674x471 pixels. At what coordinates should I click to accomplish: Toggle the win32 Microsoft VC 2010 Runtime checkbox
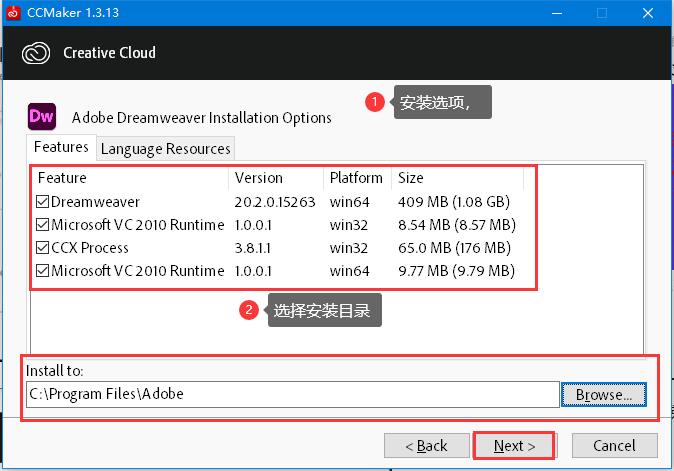(42, 225)
